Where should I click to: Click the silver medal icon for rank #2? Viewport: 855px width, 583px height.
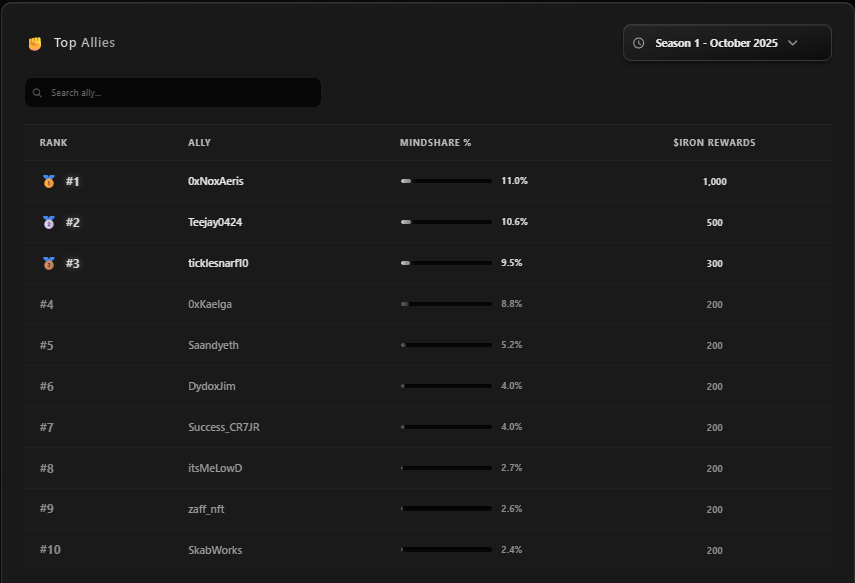pyautogui.click(x=49, y=222)
